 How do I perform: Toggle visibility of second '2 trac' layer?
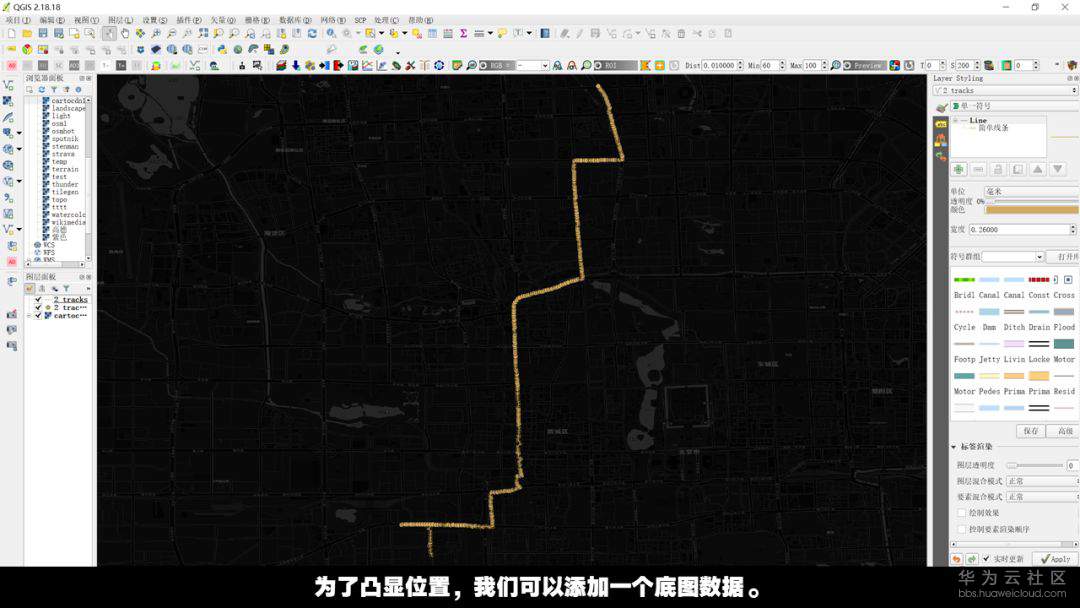(39, 308)
